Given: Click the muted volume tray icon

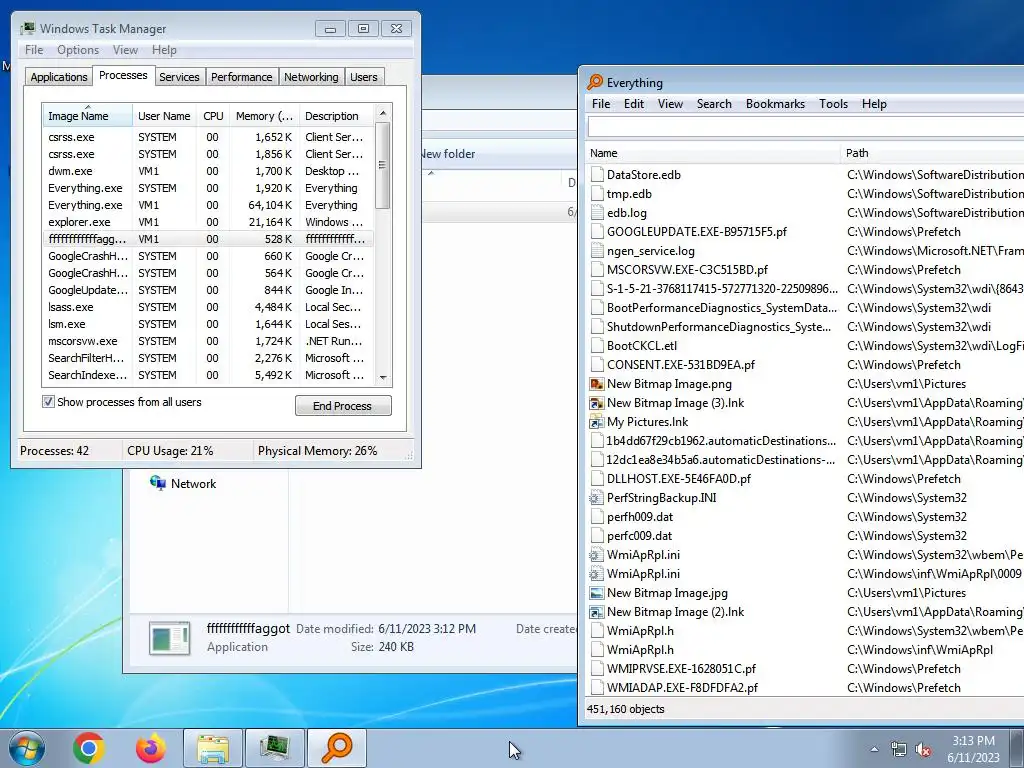Looking at the screenshot, I should coord(923,749).
